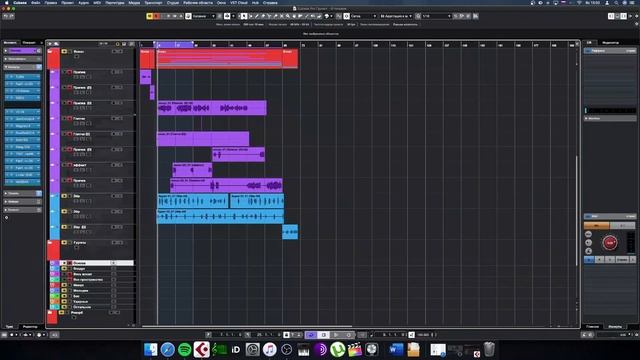Open the inspector setup gear icon
Screen dimensions: 640x360
7,218
